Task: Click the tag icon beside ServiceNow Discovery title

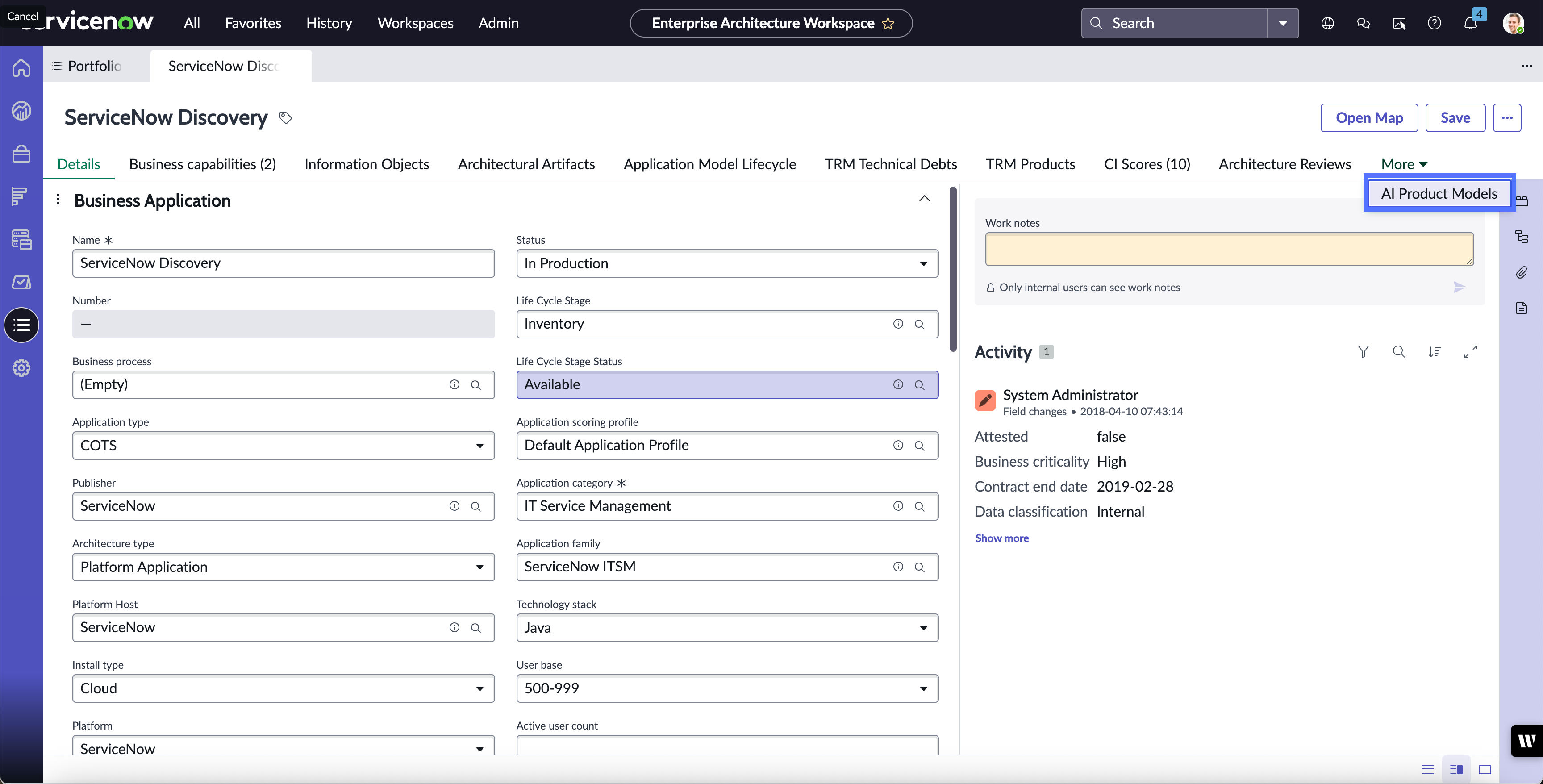Action: [x=286, y=118]
